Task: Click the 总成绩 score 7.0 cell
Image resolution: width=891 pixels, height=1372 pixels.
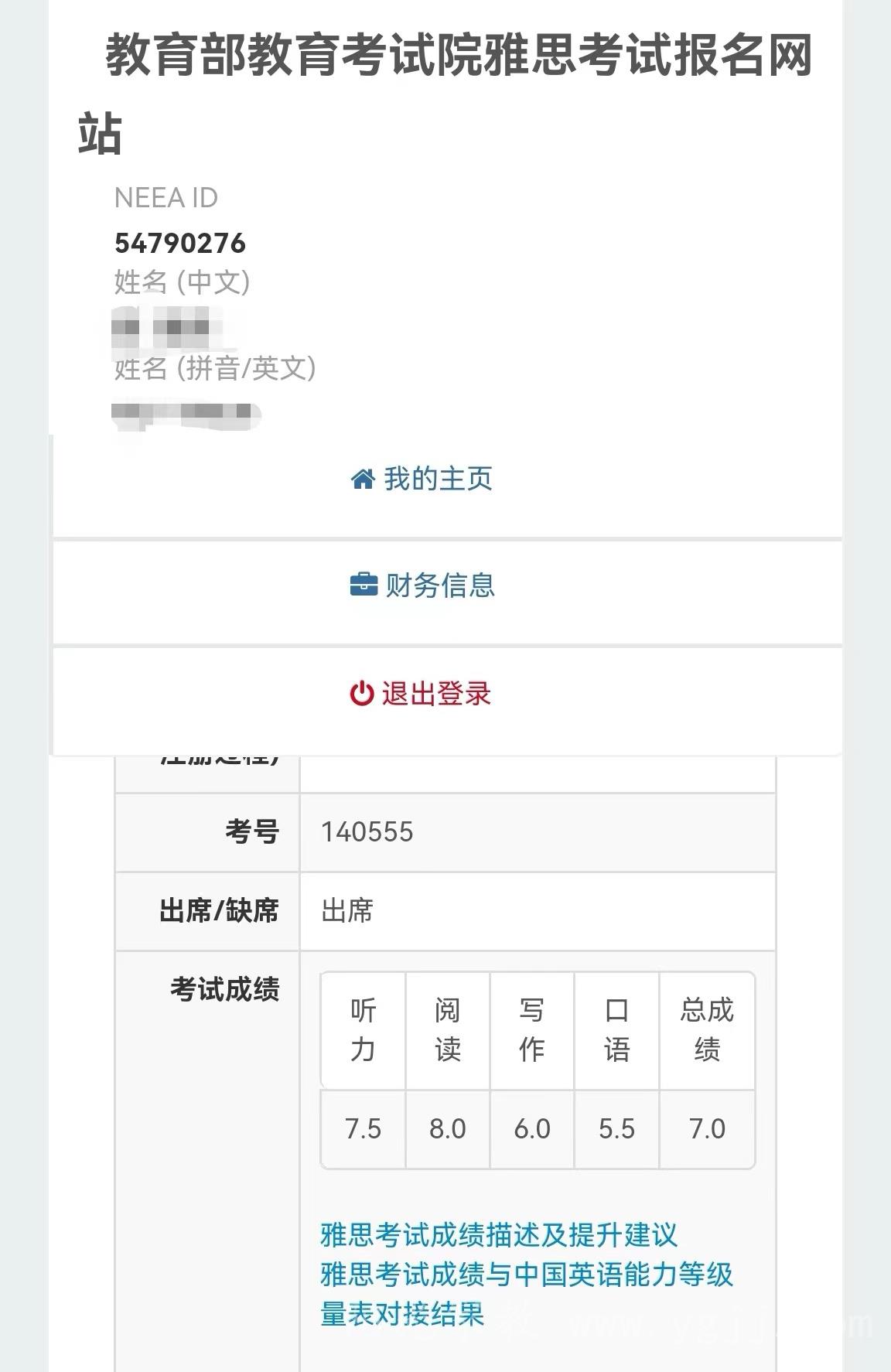Action: coord(707,1129)
